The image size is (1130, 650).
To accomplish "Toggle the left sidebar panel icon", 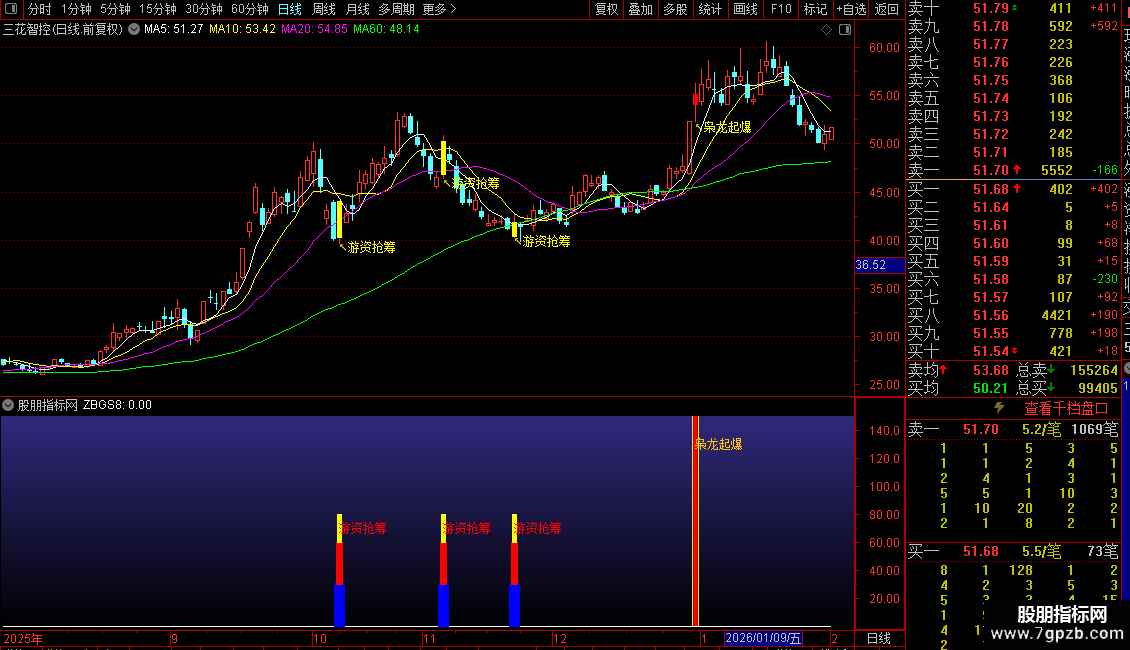I will pos(11,9).
